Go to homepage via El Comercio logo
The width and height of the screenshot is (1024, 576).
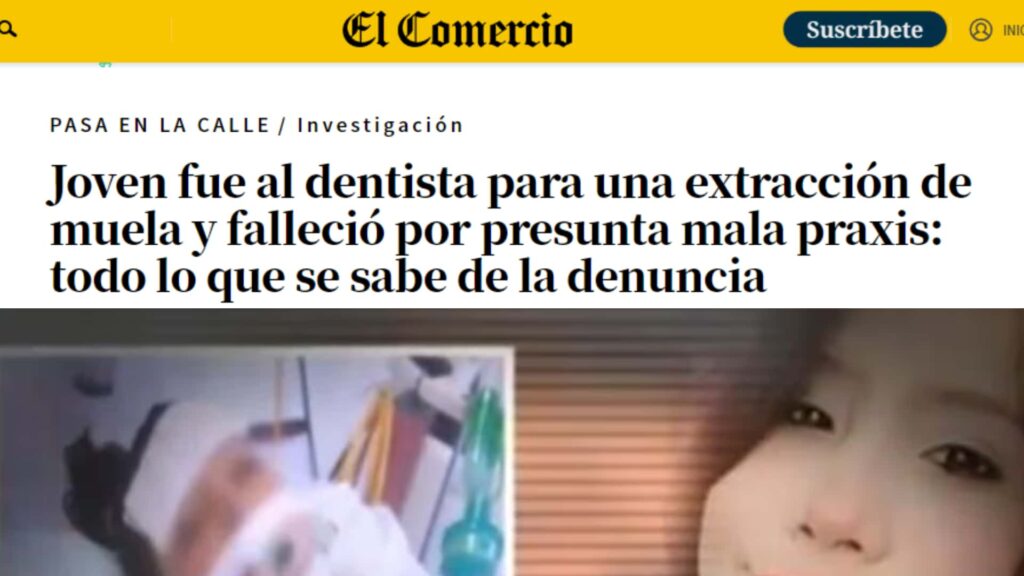(x=457, y=30)
